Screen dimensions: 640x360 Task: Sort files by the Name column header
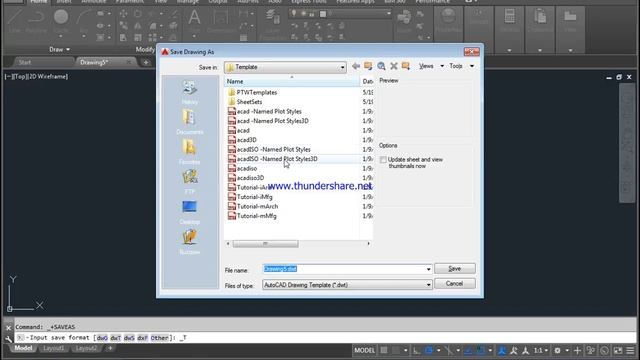click(291, 81)
